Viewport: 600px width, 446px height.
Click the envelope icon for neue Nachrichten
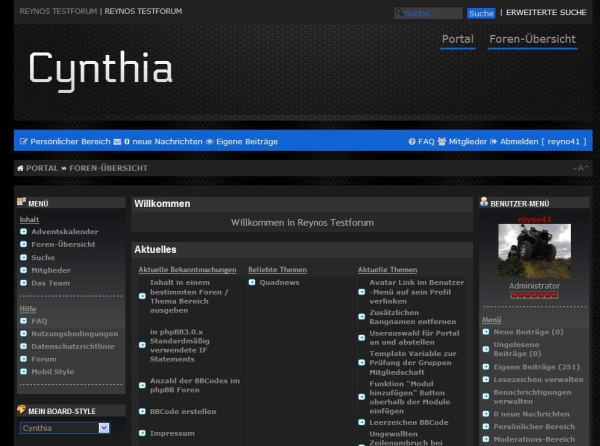117,142
